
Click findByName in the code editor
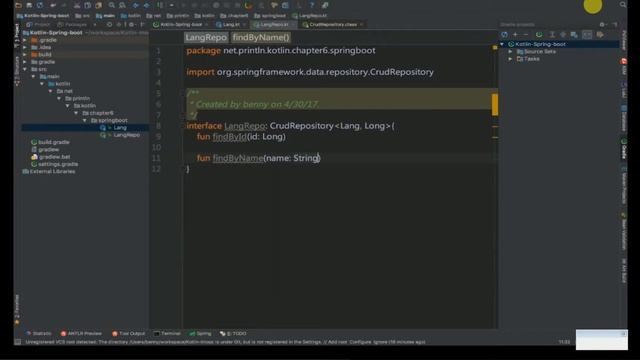point(238,158)
